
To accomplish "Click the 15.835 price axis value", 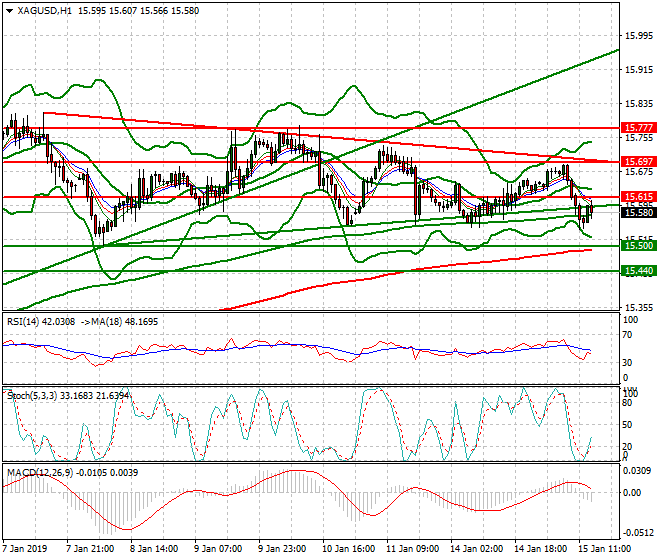I will click(639, 104).
